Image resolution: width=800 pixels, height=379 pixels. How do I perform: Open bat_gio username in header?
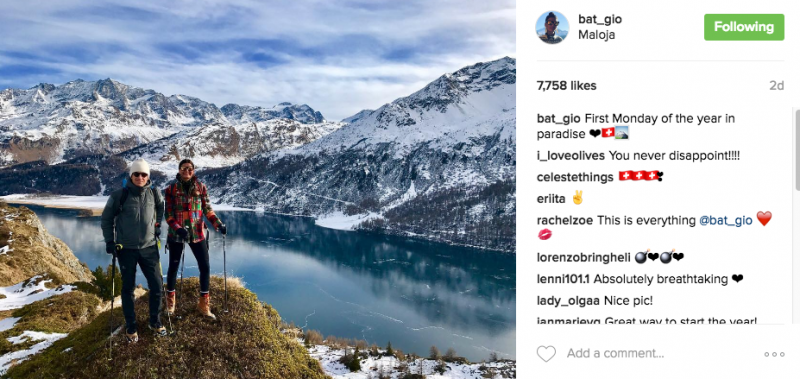[x=600, y=19]
